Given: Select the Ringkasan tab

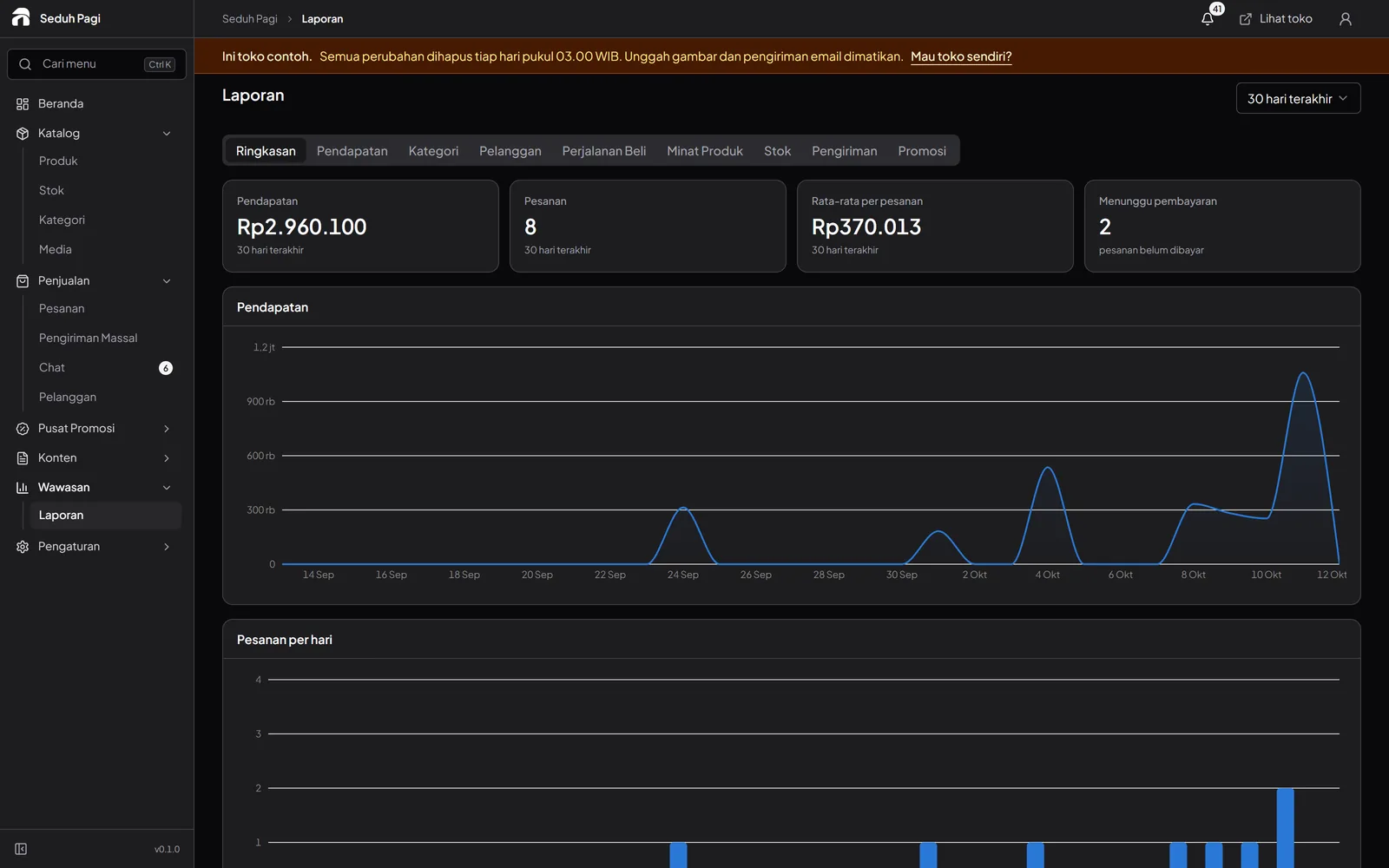Looking at the screenshot, I should 266,151.
